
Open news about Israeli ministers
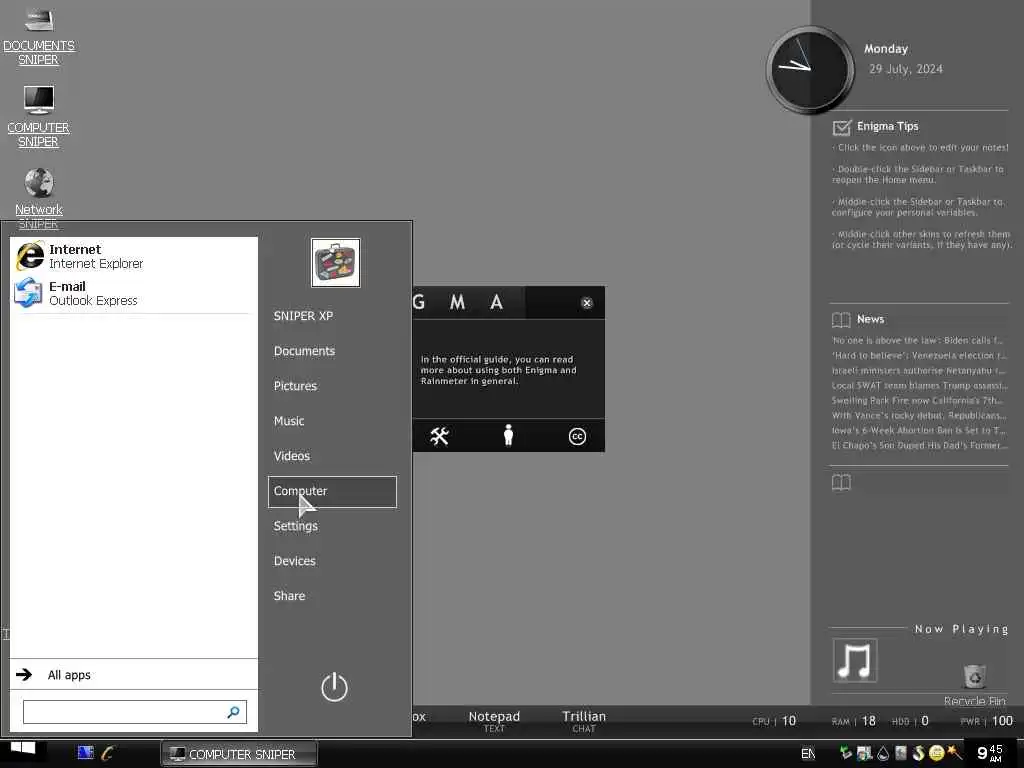pyautogui.click(x=918, y=370)
